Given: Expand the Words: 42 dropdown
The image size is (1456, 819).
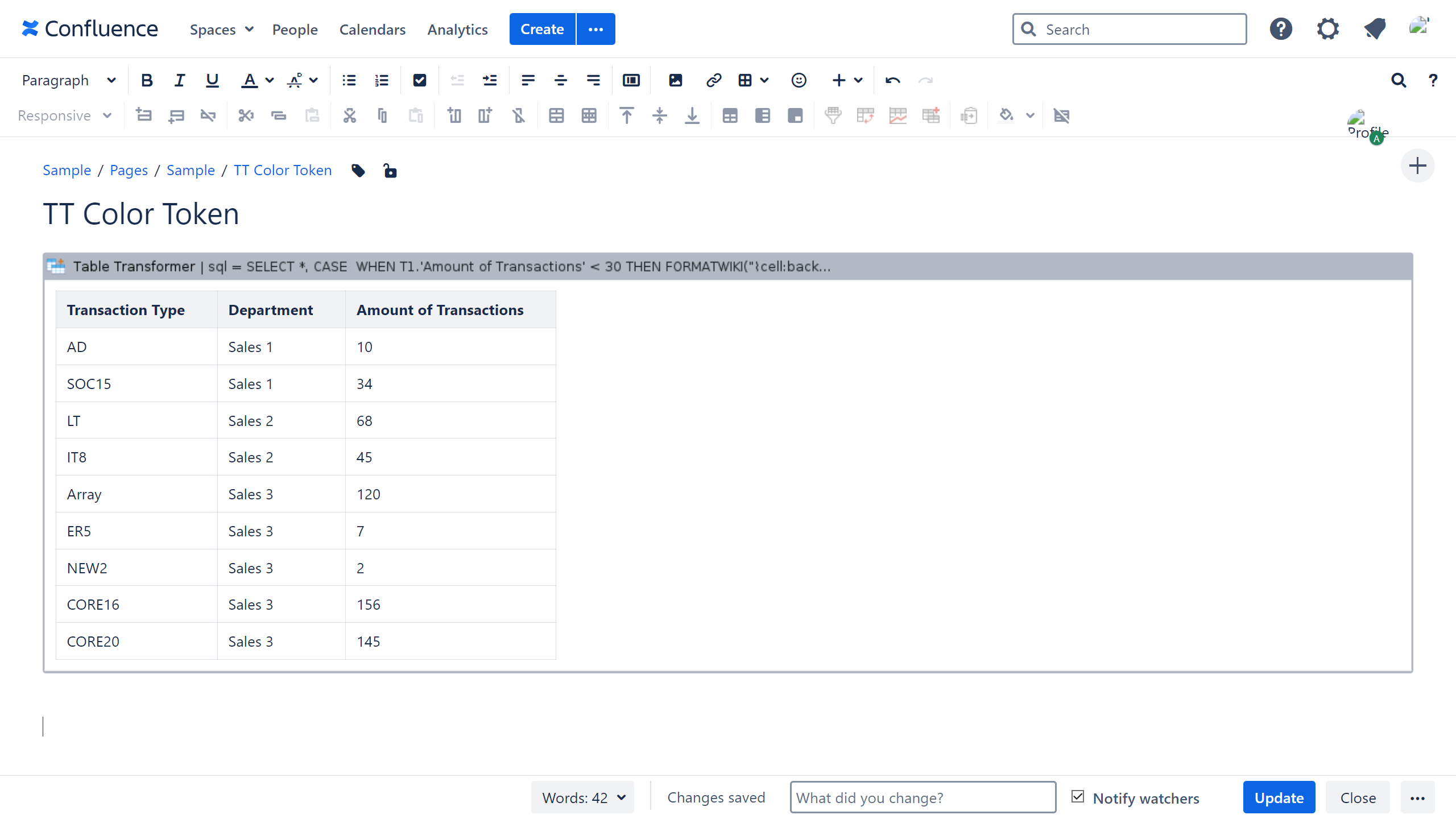Looking at the screenshot, I should click(583, 797).
